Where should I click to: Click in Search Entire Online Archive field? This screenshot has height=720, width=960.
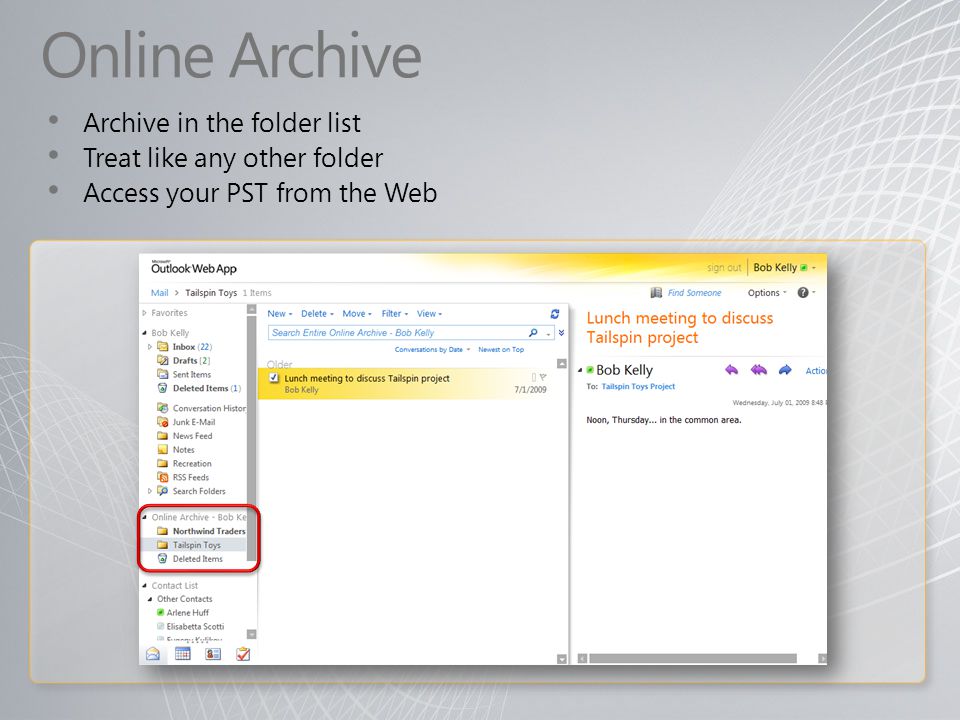(x=398, y=332)
